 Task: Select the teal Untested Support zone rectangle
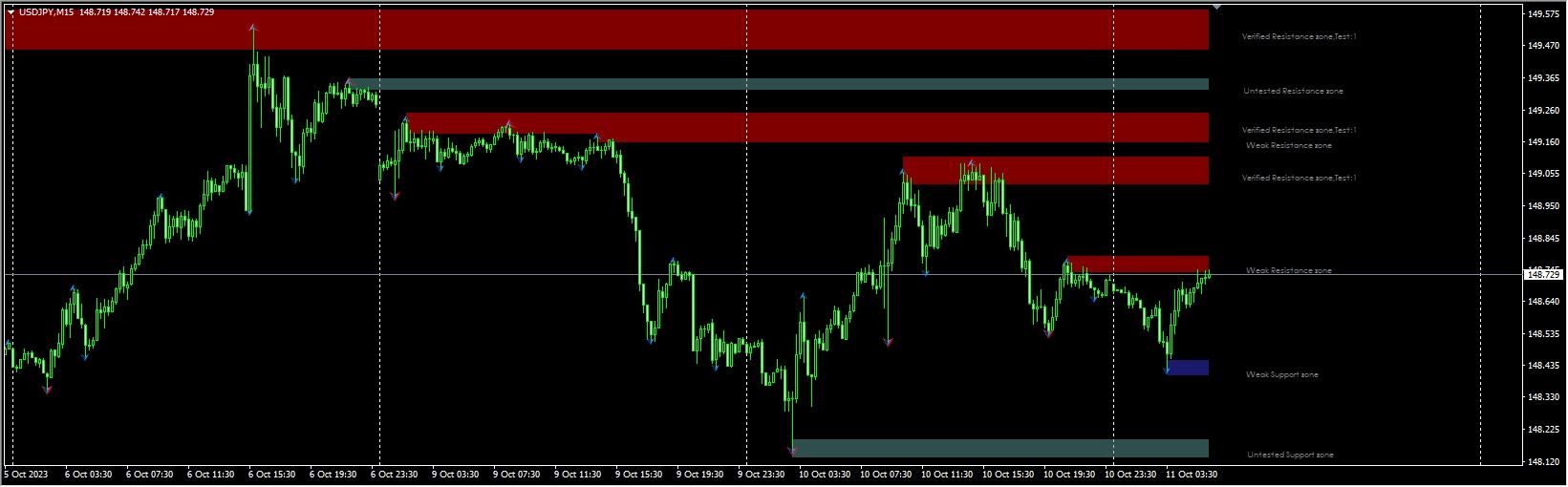[x=1000, y=449]
